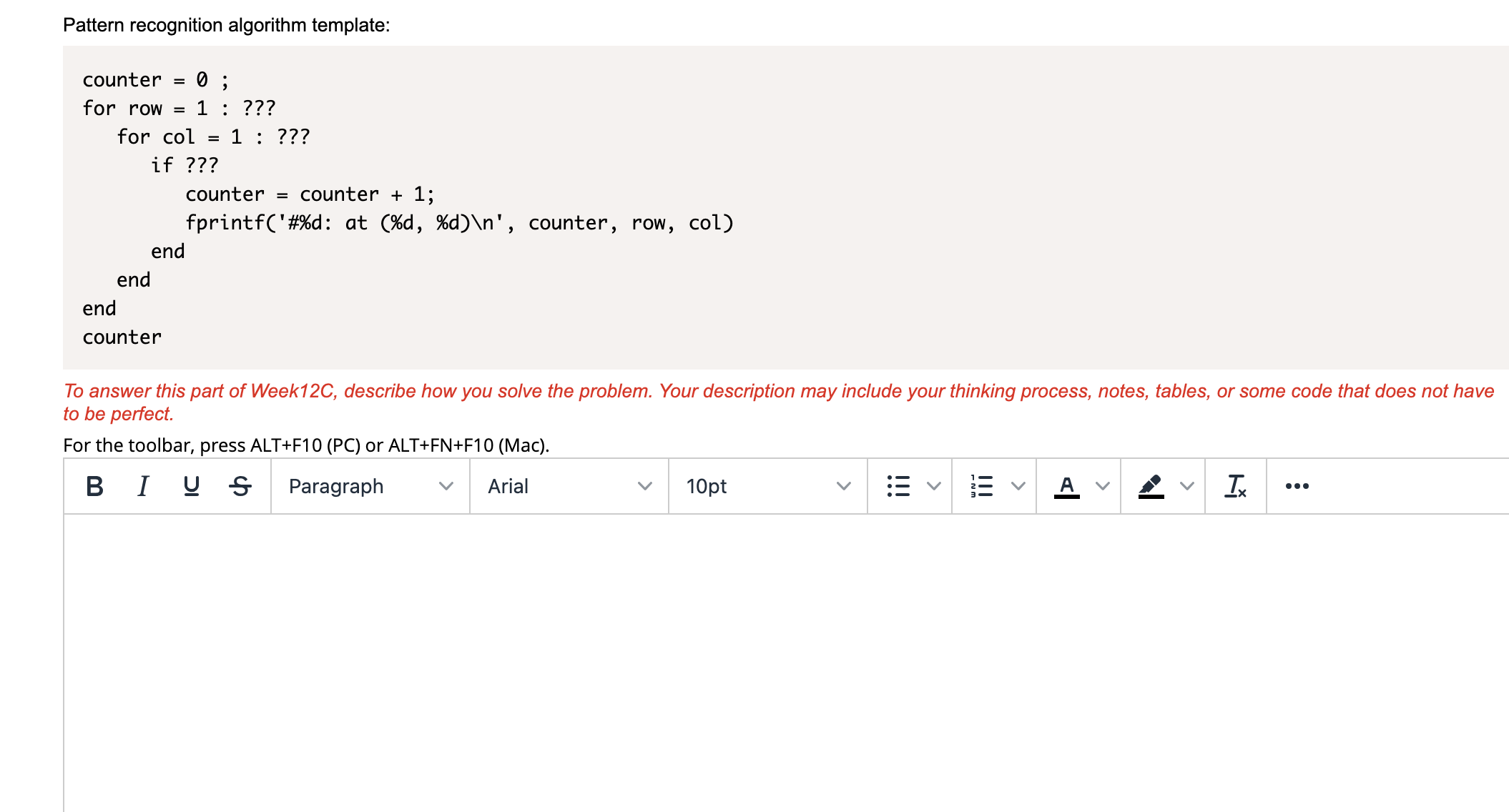Screen dimensions: 1509x812
Task: Toggle bold formatting in editor toolbar
Action: coord(94,486)
